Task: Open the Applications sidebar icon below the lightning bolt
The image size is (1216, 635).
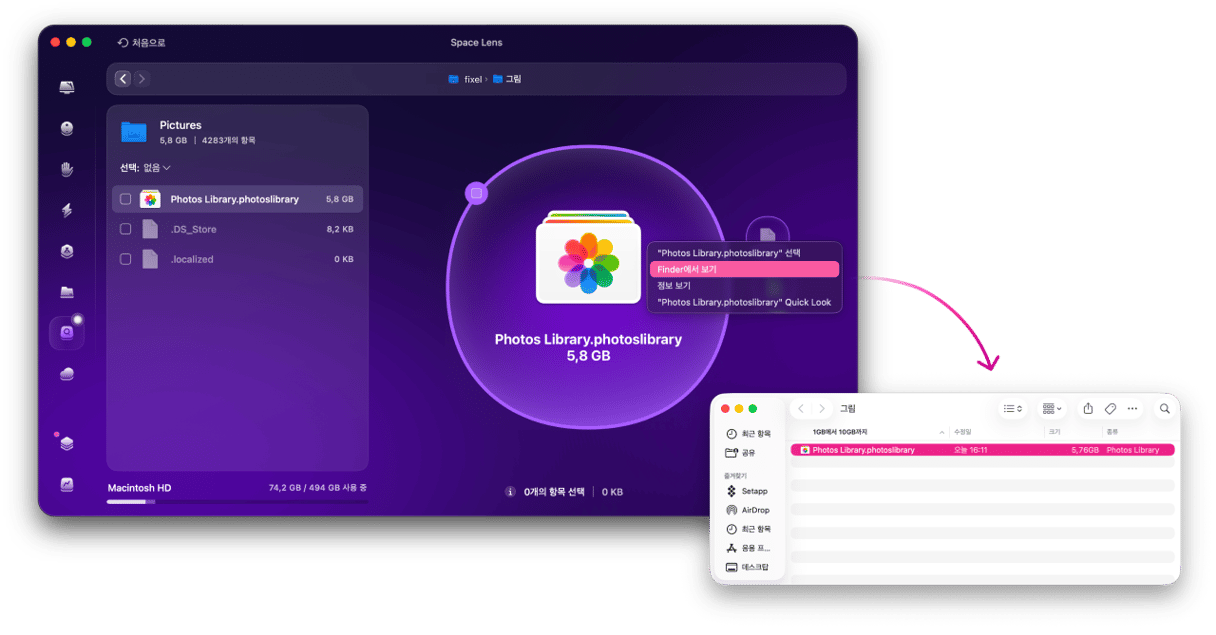Action: click(67, 251)
